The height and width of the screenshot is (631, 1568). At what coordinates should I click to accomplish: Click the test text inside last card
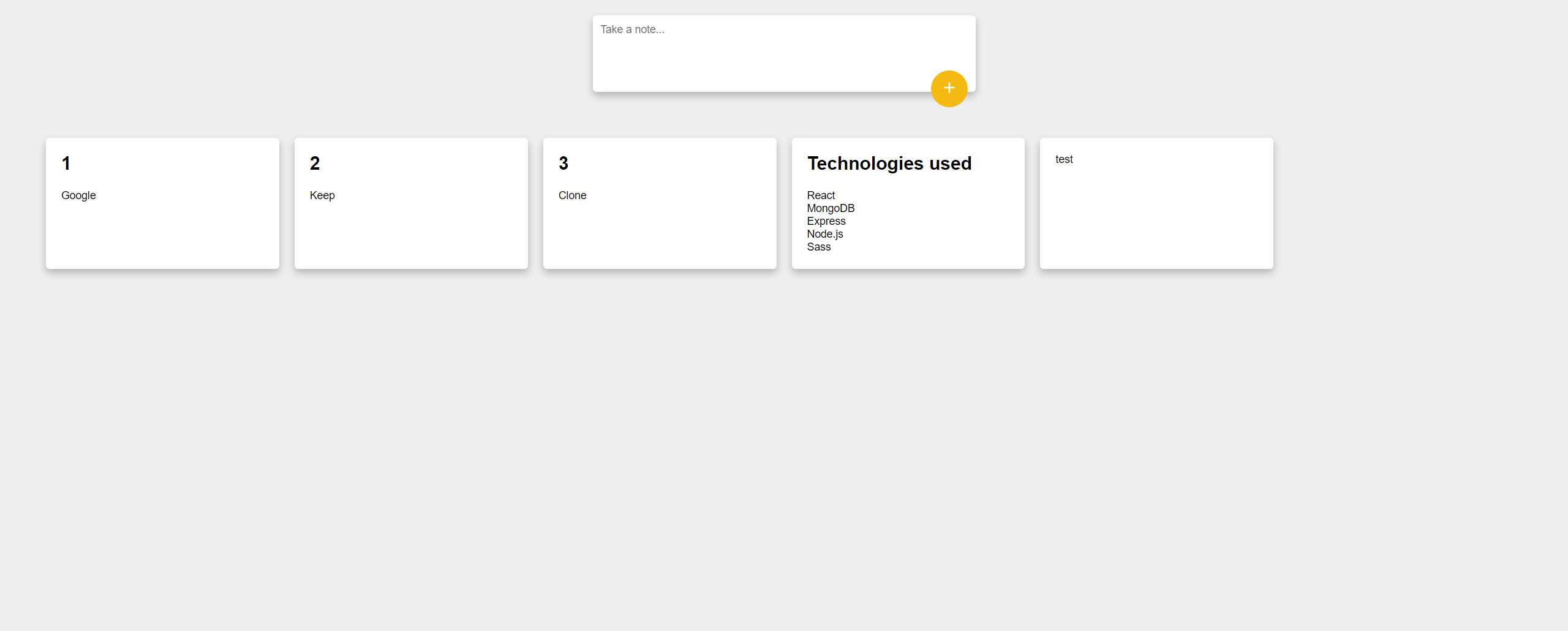[1065, 159]
